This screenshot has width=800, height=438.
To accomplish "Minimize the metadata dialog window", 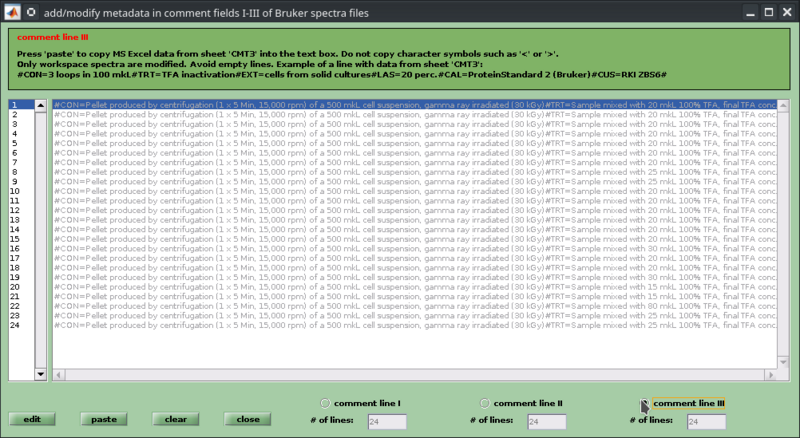I will click(746, 12).
